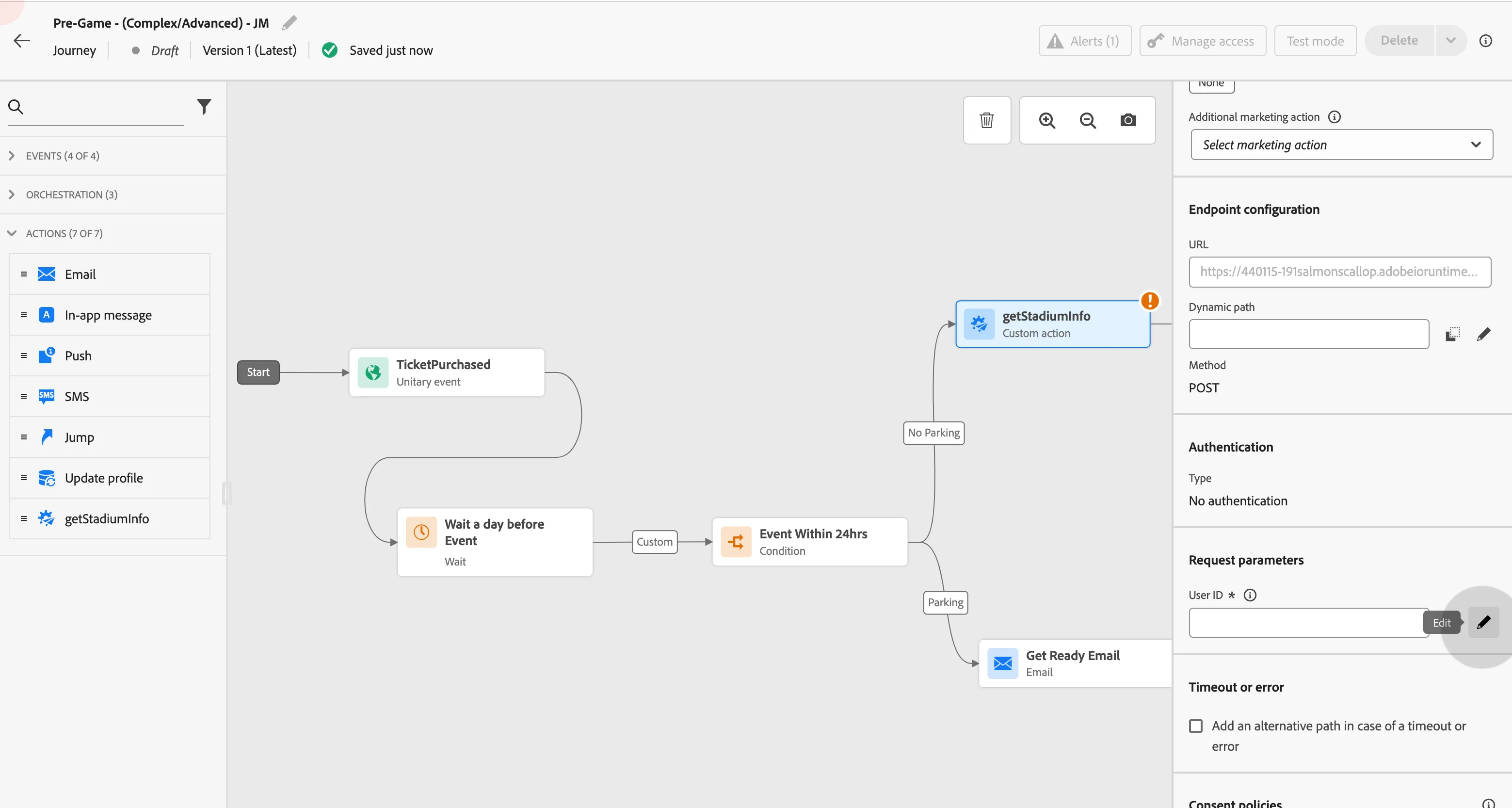Click Manage access button
Screen dimensions: 1512x808
1202,41
